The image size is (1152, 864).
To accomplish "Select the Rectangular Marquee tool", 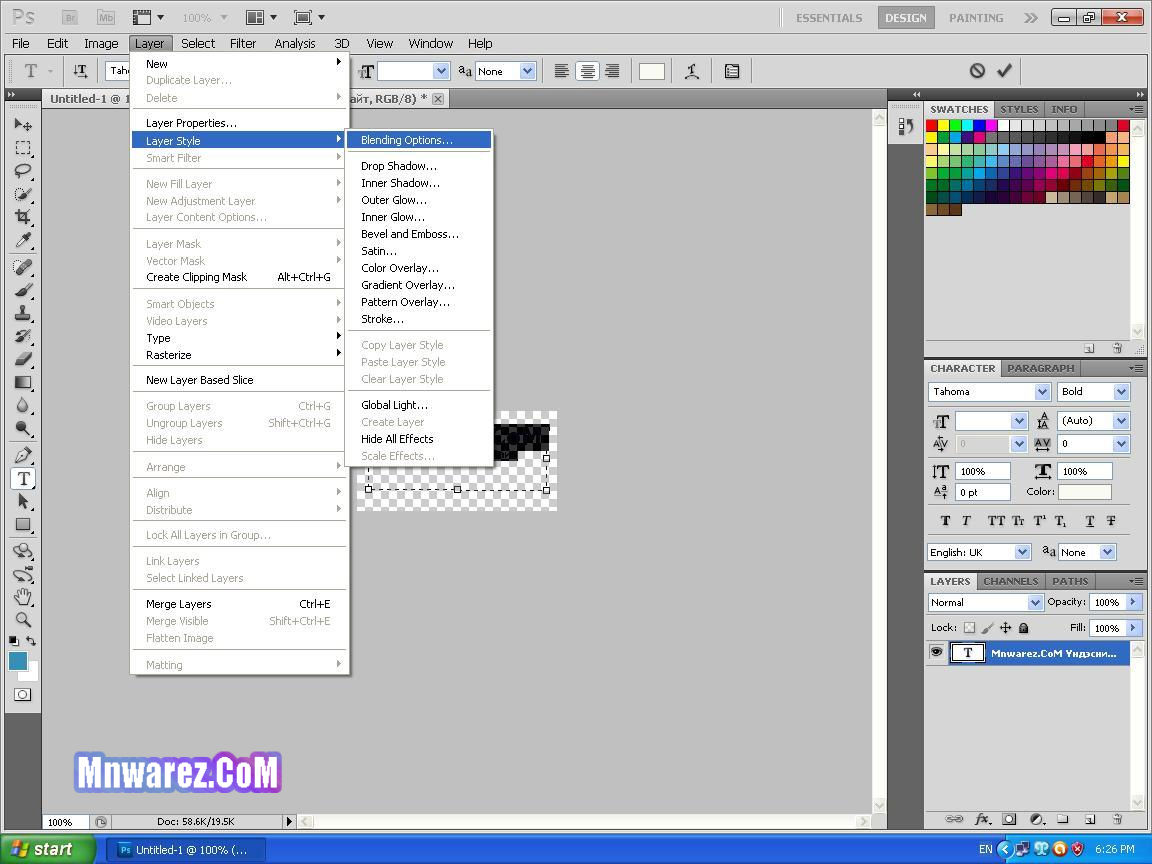I will point(23,148).
